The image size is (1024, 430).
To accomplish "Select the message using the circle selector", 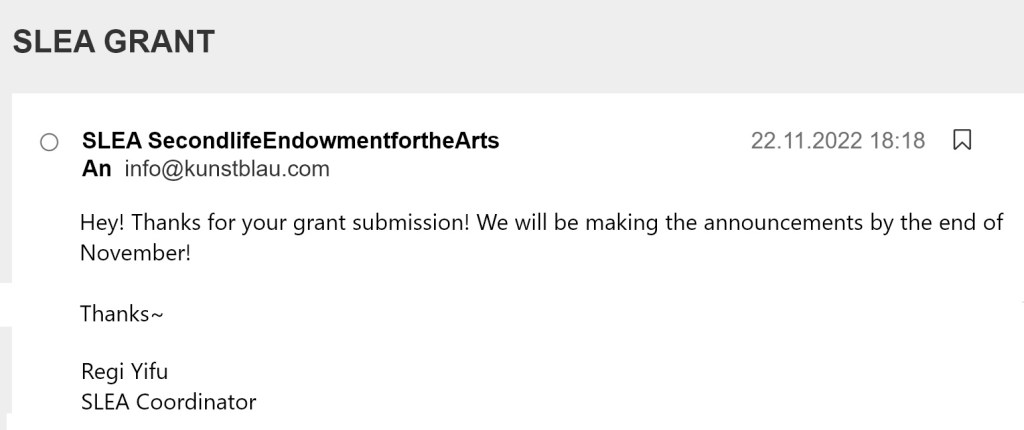I will click(x=49, y=143).
